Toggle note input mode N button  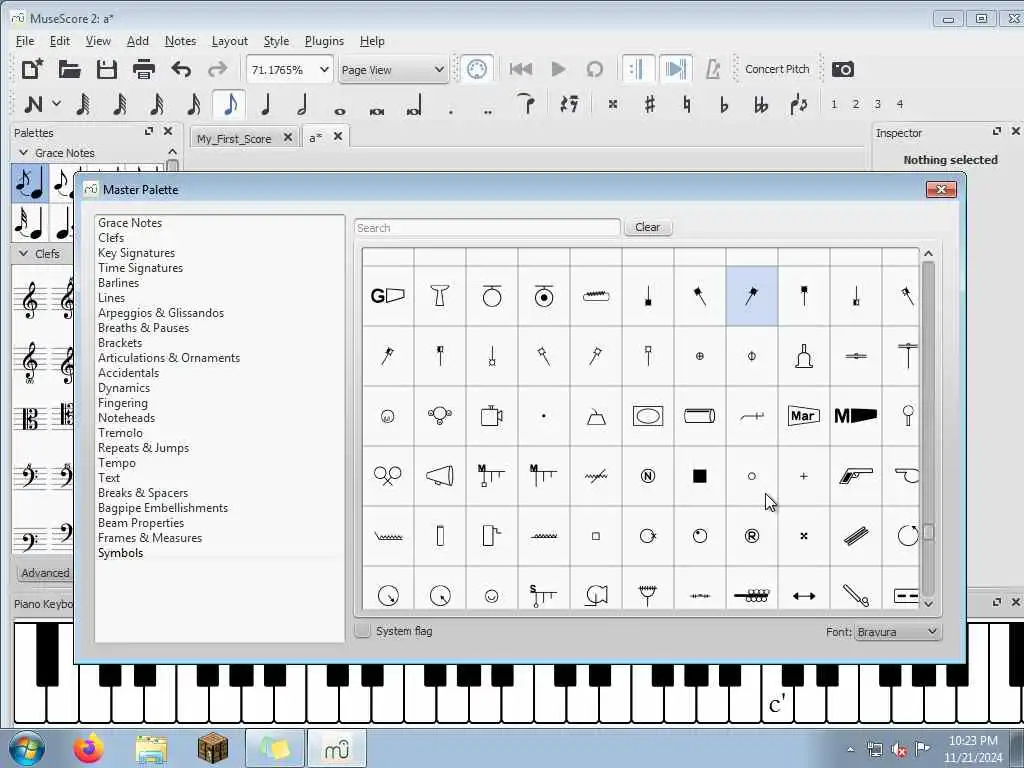tap(33, 104)
